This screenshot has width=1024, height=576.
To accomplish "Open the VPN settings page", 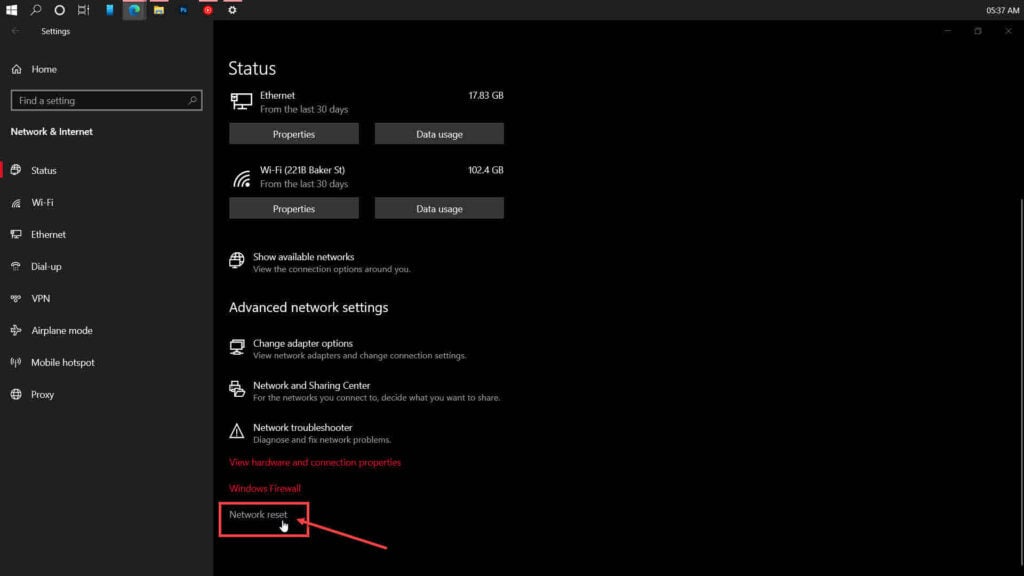I will (40, 299).
